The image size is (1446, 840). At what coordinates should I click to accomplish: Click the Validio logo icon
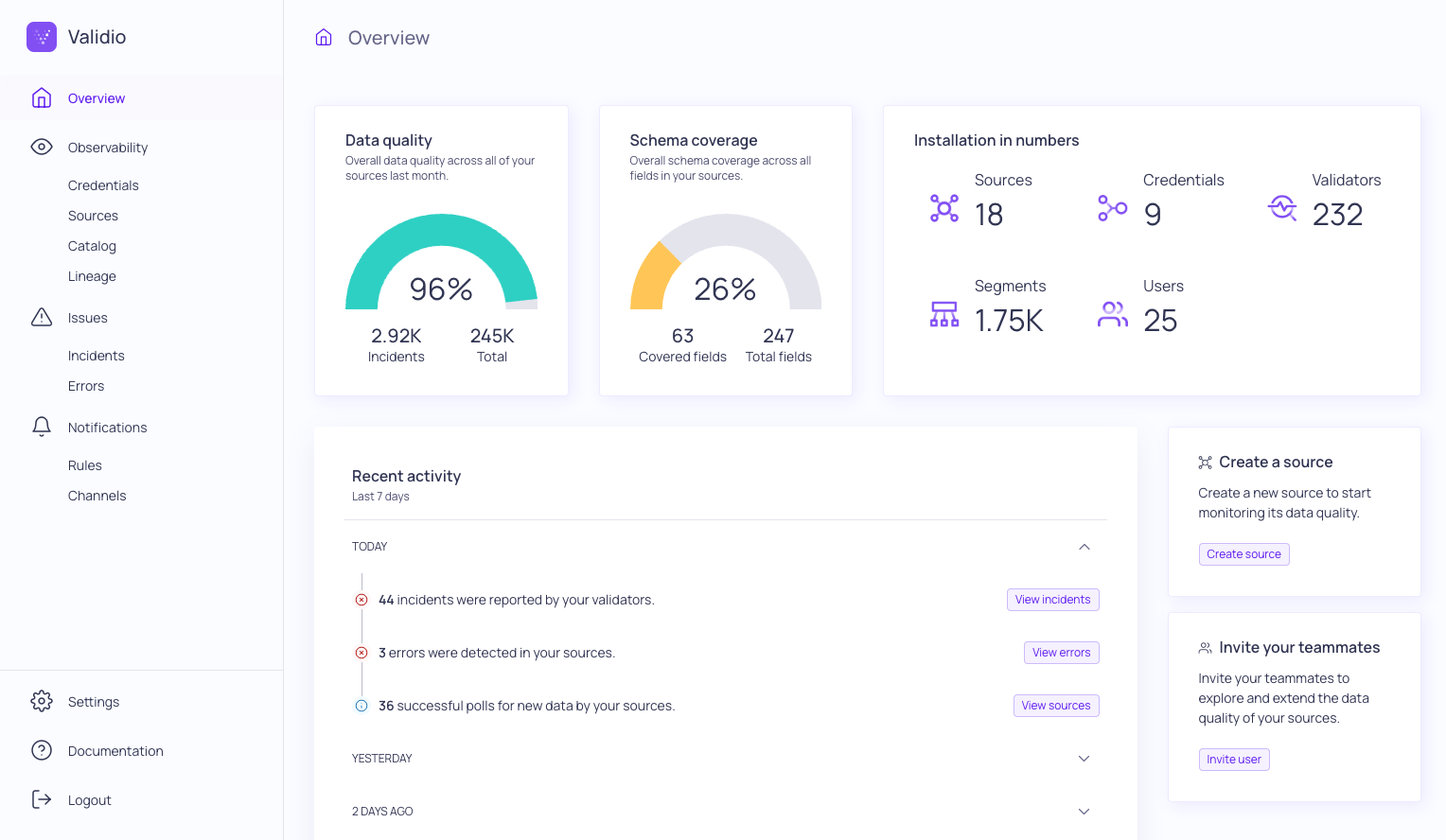[42, 37]
